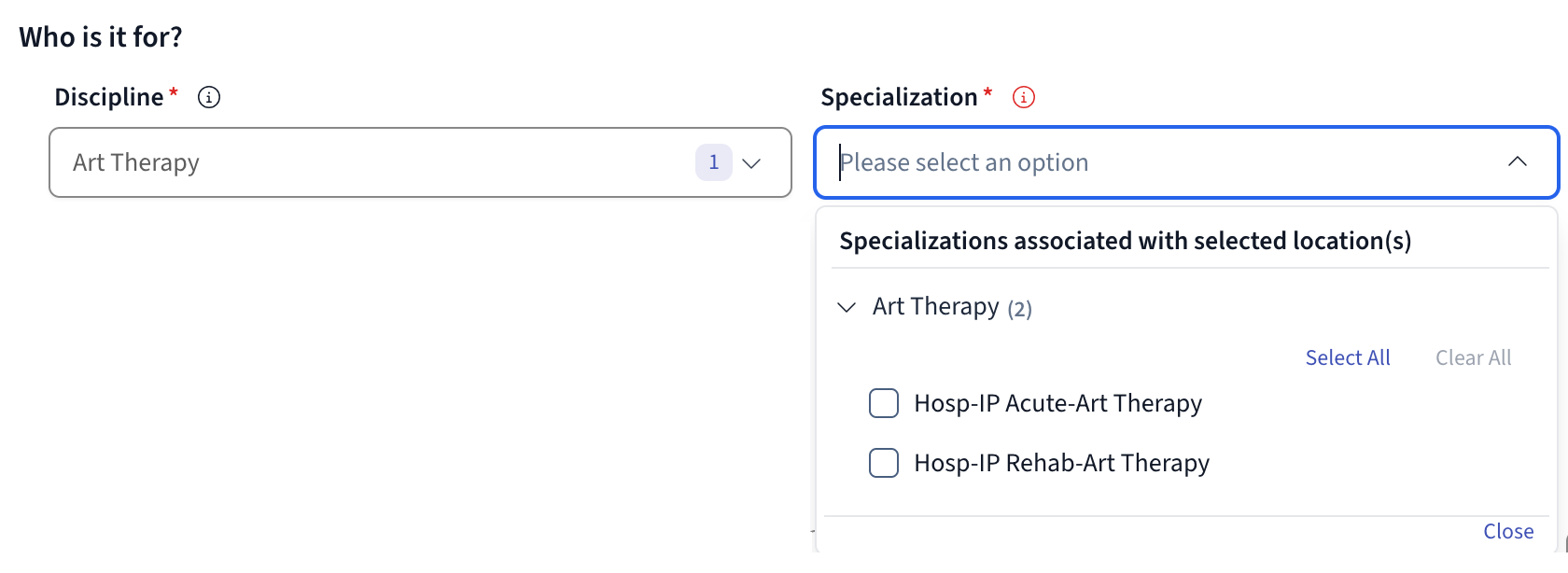Click the Discipline info icon
1568x573 pixels.
[x=209, y=97]
